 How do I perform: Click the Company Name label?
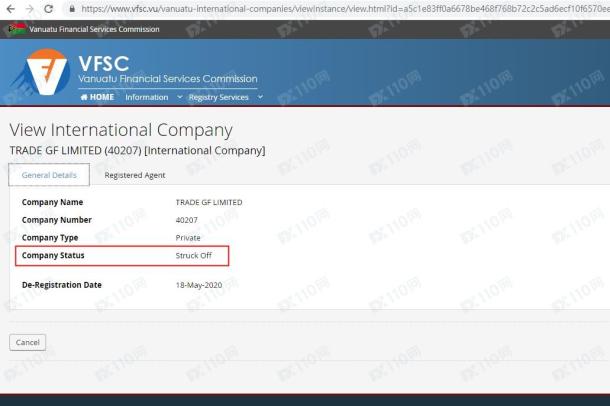(x=53, y=202)
